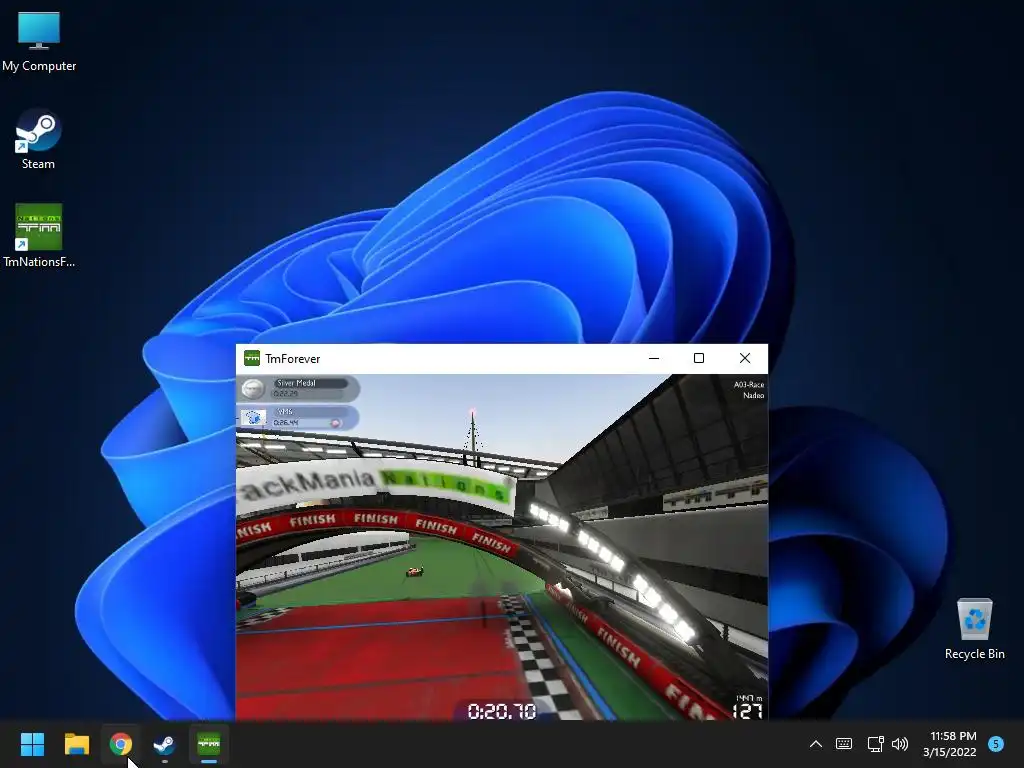This screenshot has width=1024, height=768.
Task: Open the notification center badge
Action: pyautogui.click(x=996, y=744)
